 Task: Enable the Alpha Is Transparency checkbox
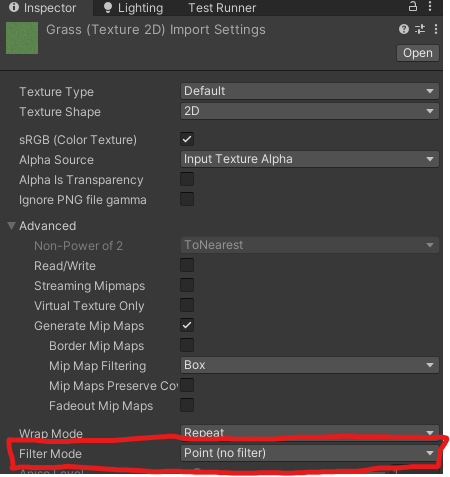click(x=187, y=179)
